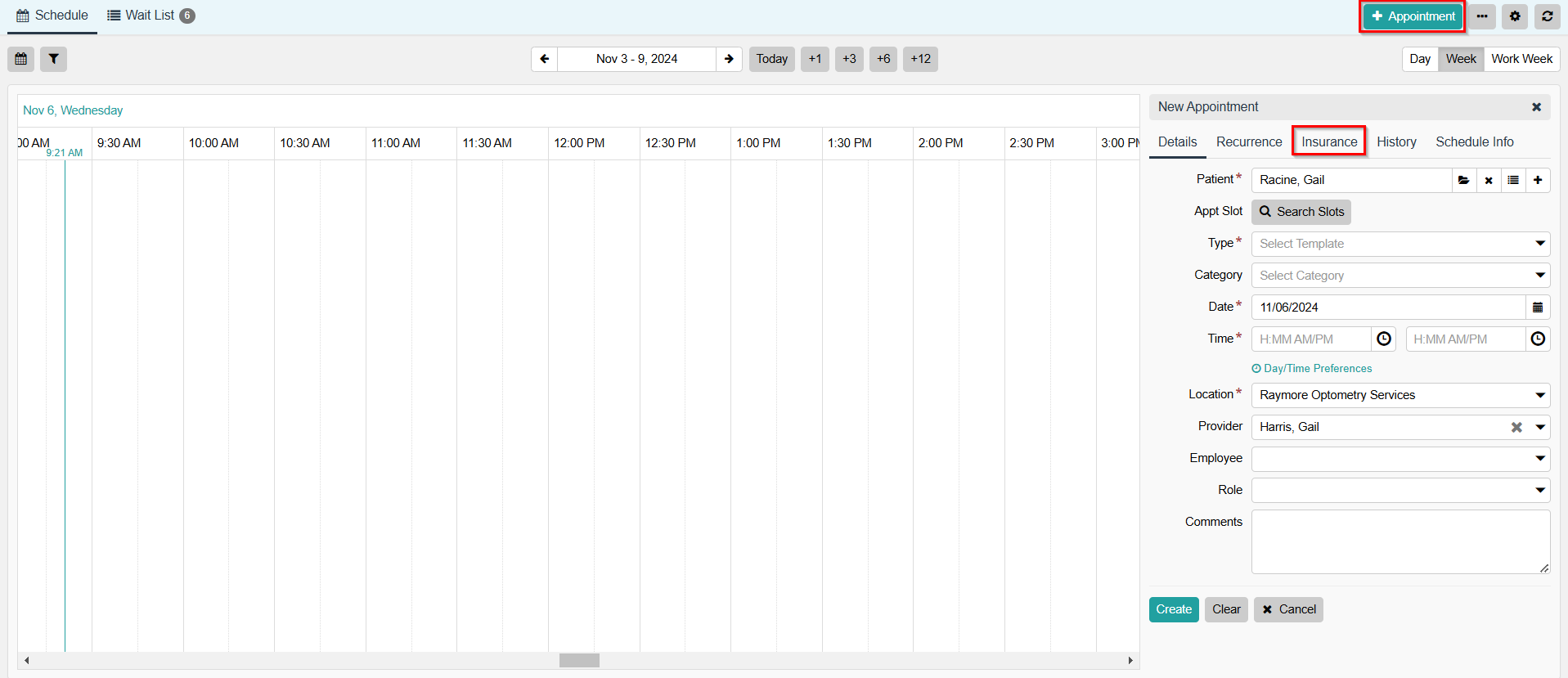
Task: Open the more options ellipsis menu
Action: pyautogui.click(x=1482, y=16)
